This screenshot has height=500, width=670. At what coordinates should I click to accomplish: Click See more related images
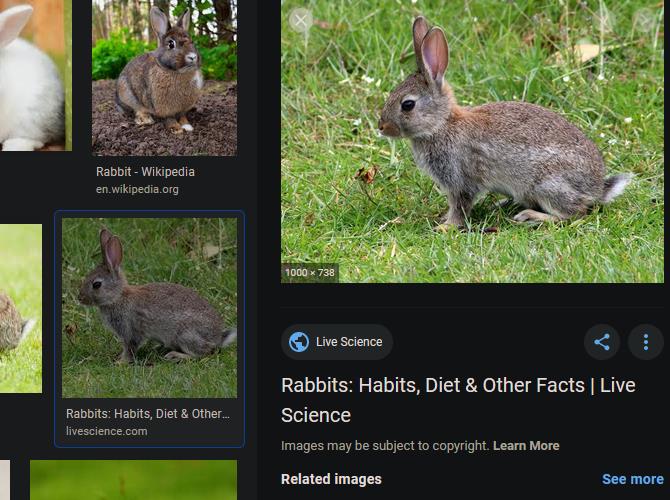click(x=632, y=480)
